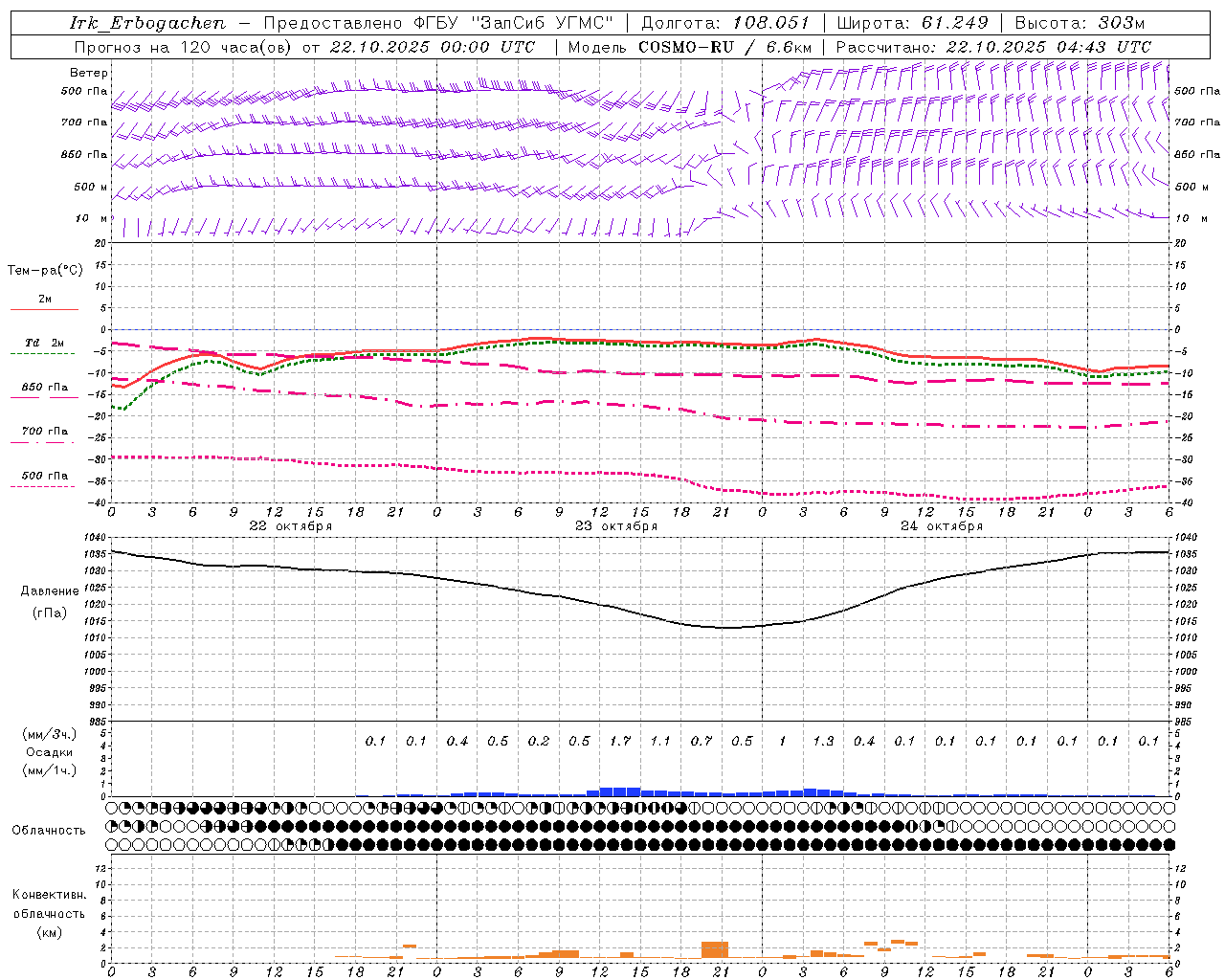This screenshot has height=980, width=1225.
Task: Select the (мм/3ч.) units label
Action: [x=50, y=734]
